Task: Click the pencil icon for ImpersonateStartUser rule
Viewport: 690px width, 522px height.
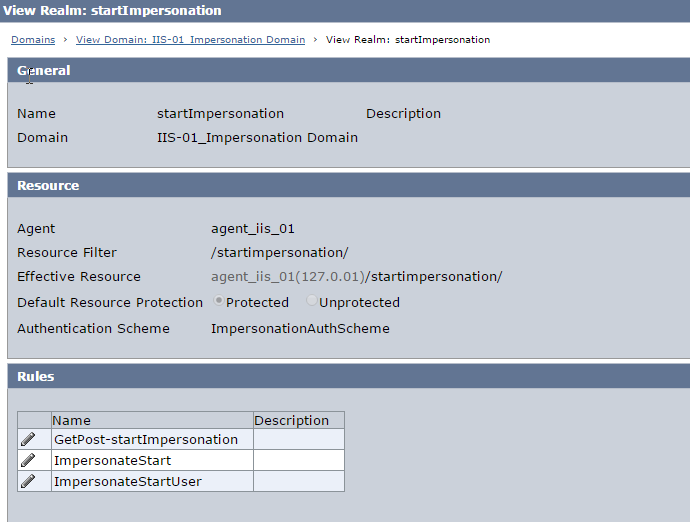Action: (28, 481)
